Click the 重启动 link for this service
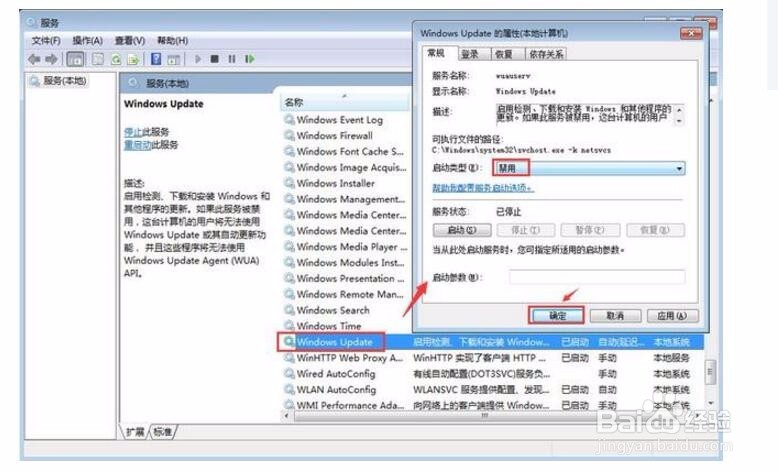The width and height of the screenshot is (778, 473). 137,145
